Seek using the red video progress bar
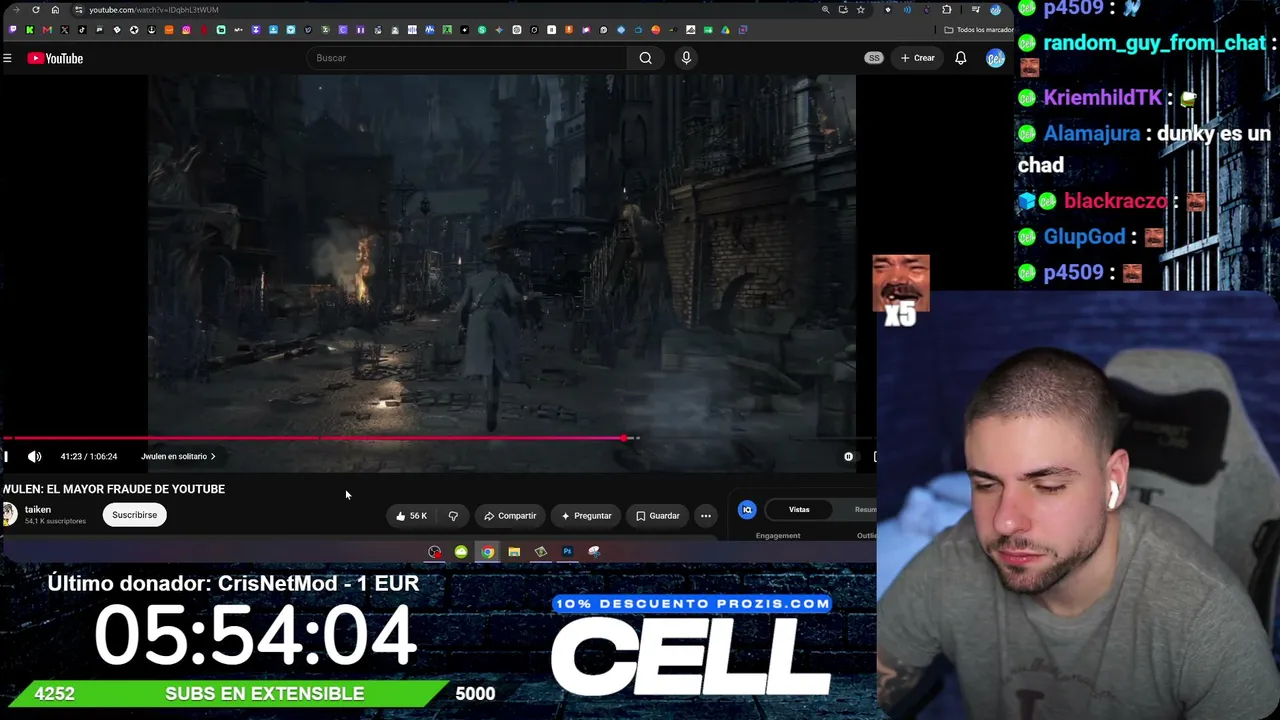The height and width of the screenshot is (720, 1280). tap(438, 438)
